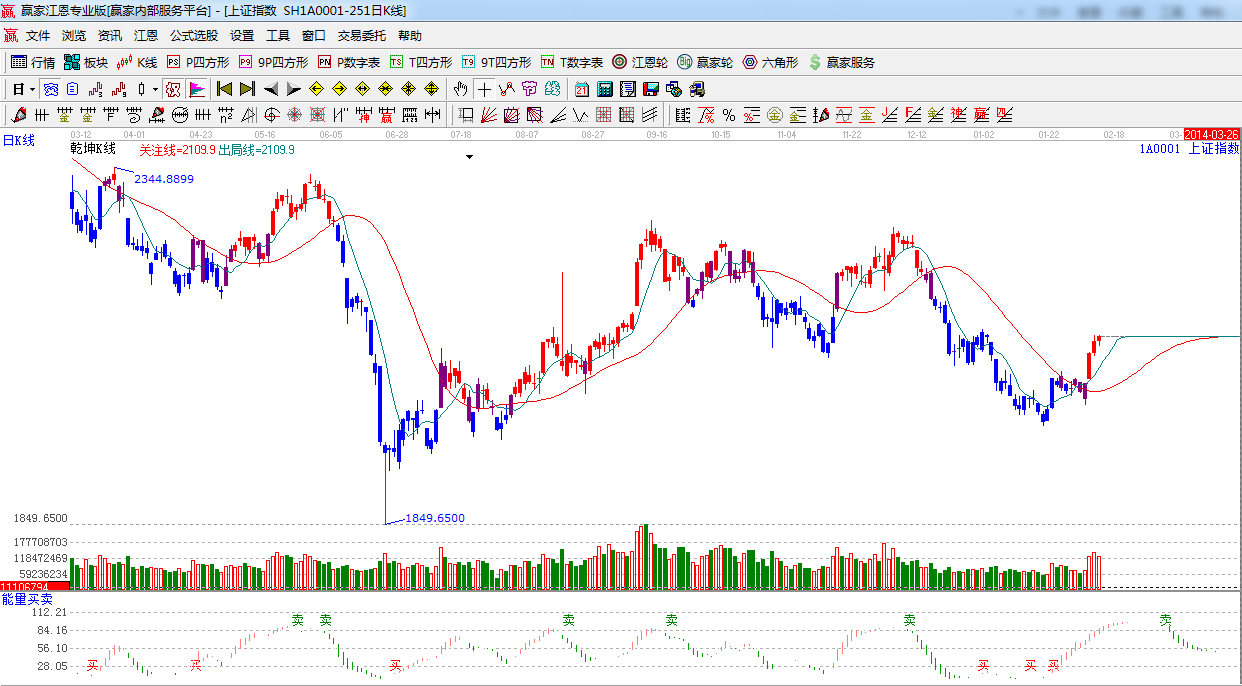Expand the 日 period dropdown
The width and height of the screenshot is (1242, 686).
[32, 89]
